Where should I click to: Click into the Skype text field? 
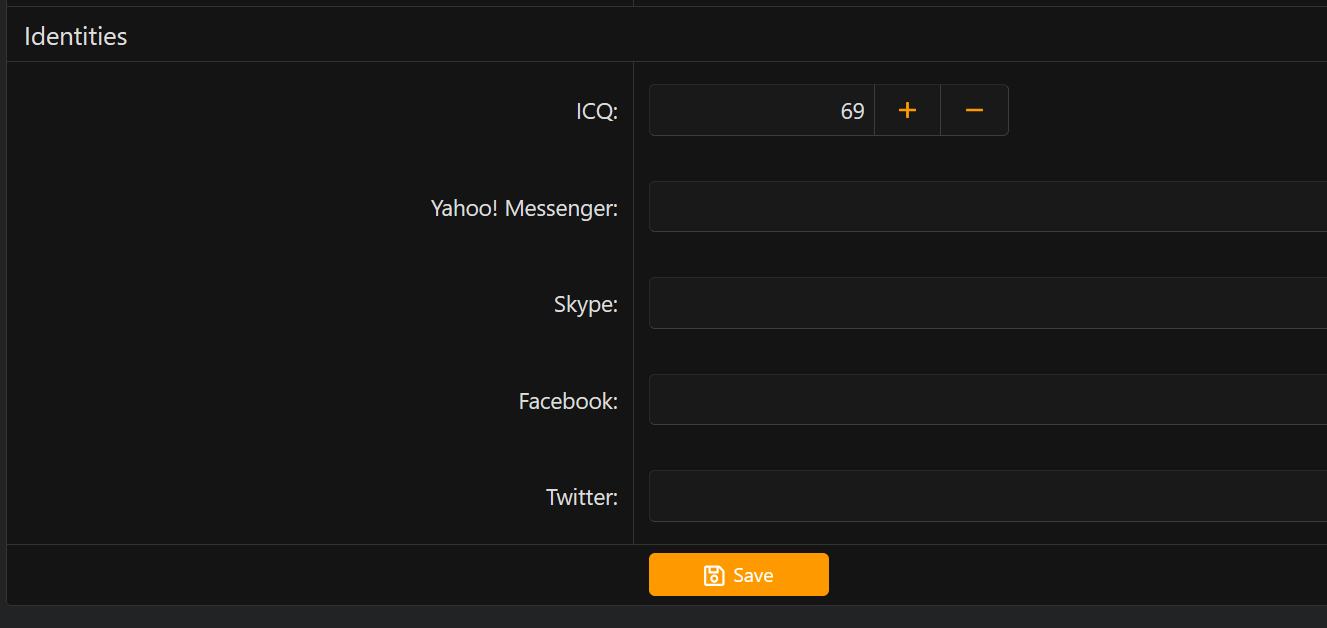point(988,303)
